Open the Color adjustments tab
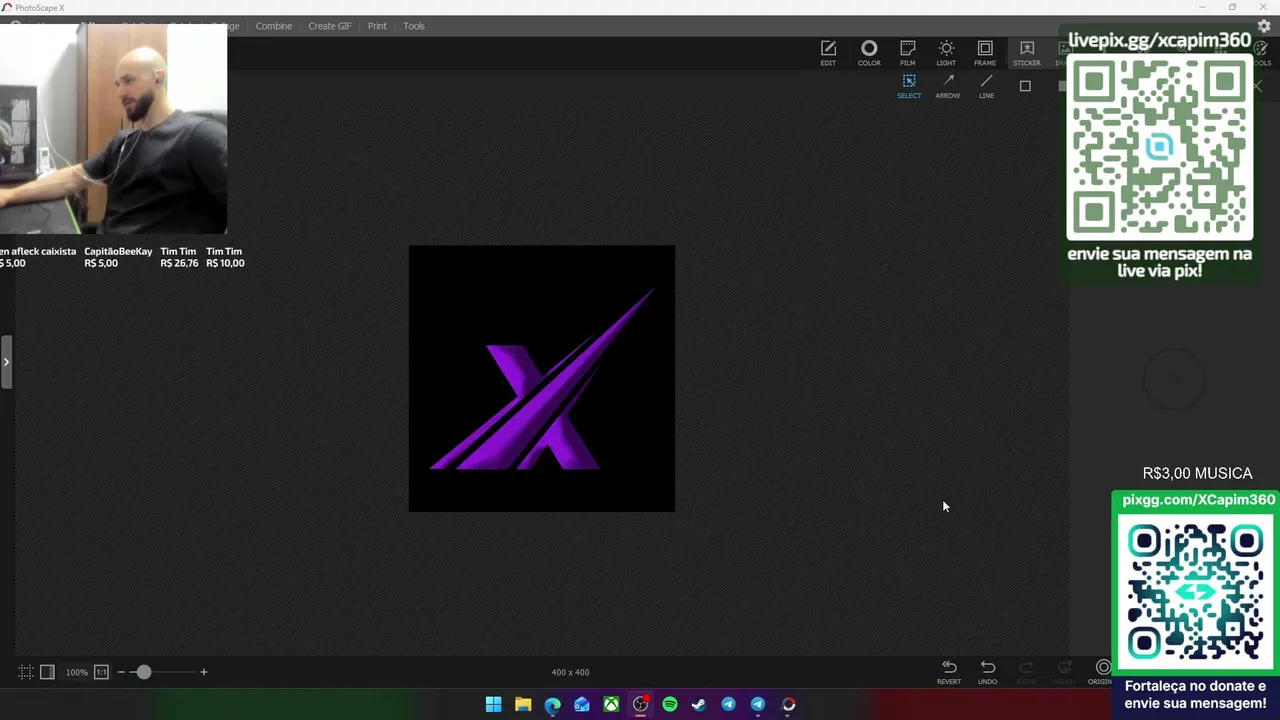 click(x=869, y=53)
